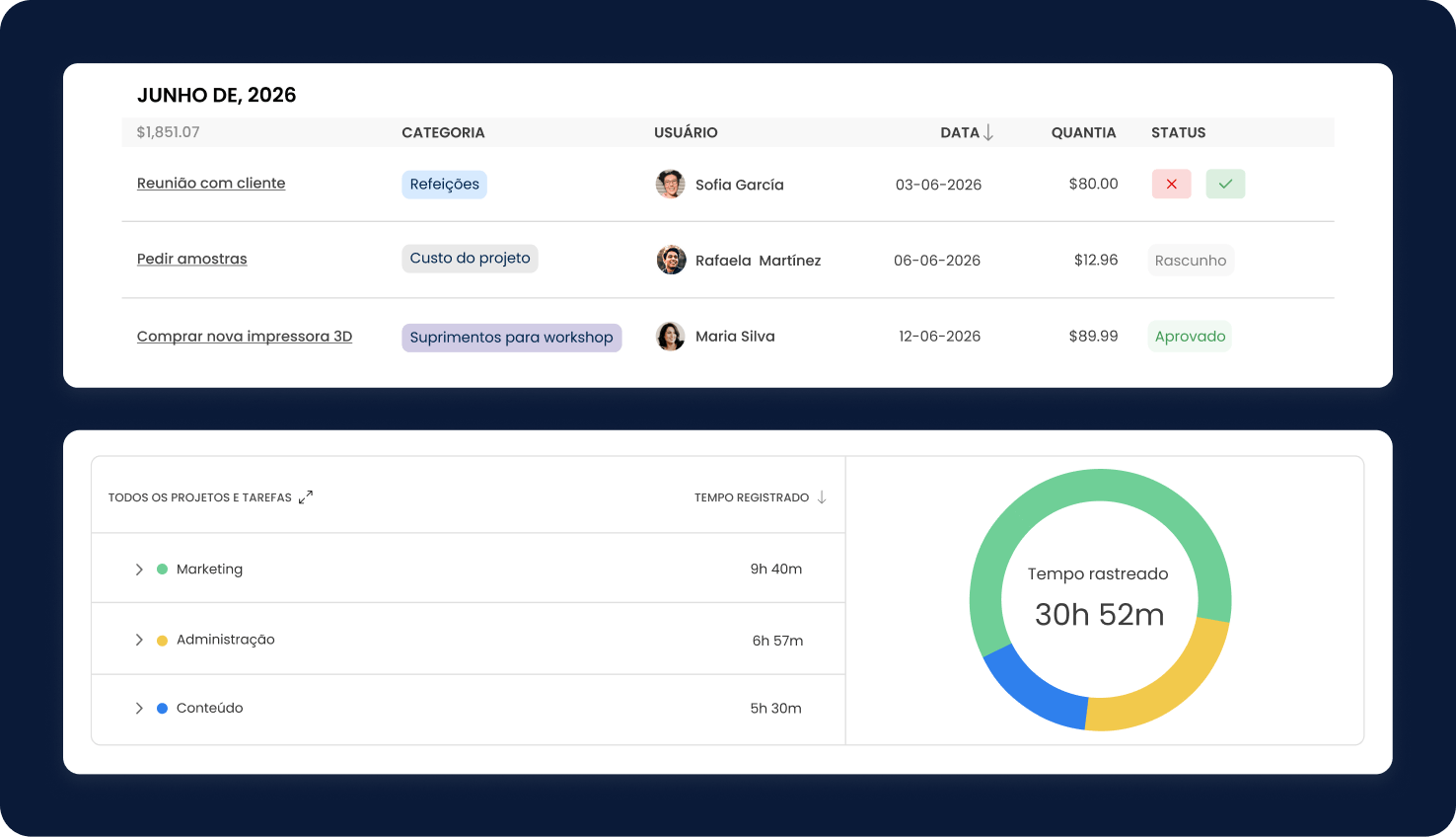Expand the Marketing project row
The width and height of the screenshot is (1456, 837).
pos(139,570)
